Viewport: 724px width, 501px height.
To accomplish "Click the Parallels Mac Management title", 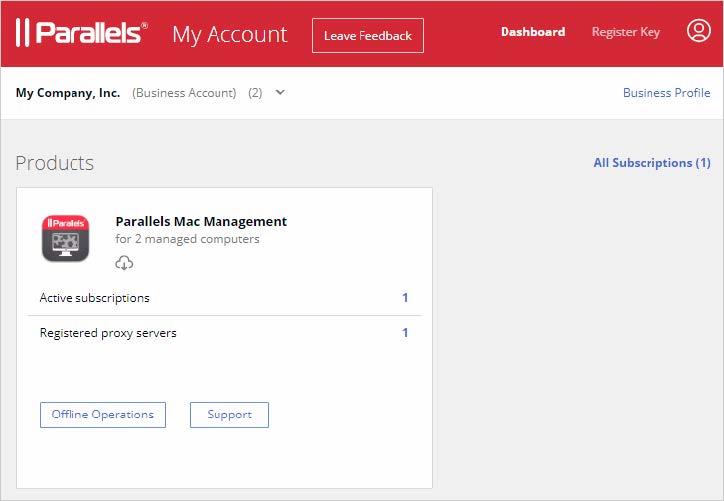I will click(x=201, y=222).
